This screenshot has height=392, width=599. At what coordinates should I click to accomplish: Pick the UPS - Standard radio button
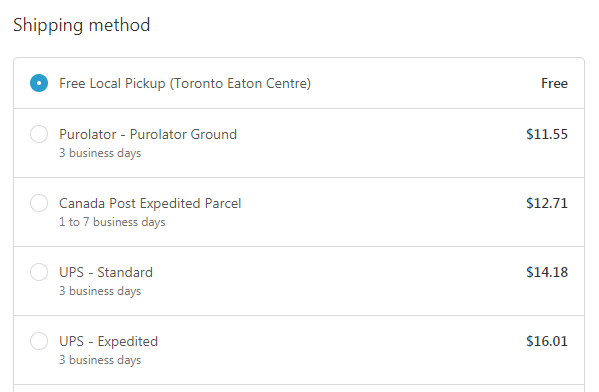click(x=39, y=272)
